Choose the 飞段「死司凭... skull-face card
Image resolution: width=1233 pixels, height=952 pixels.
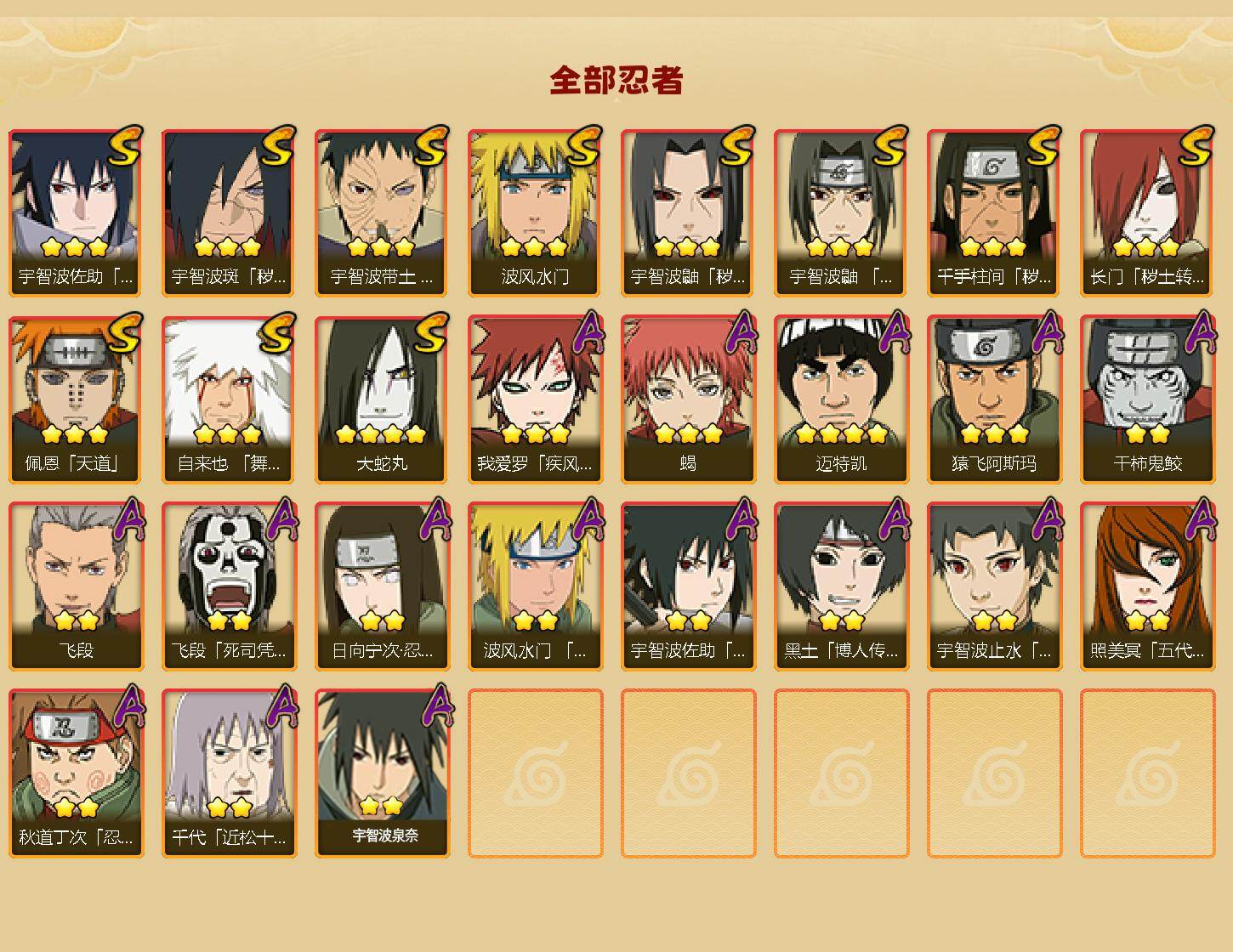coord(229,586)
